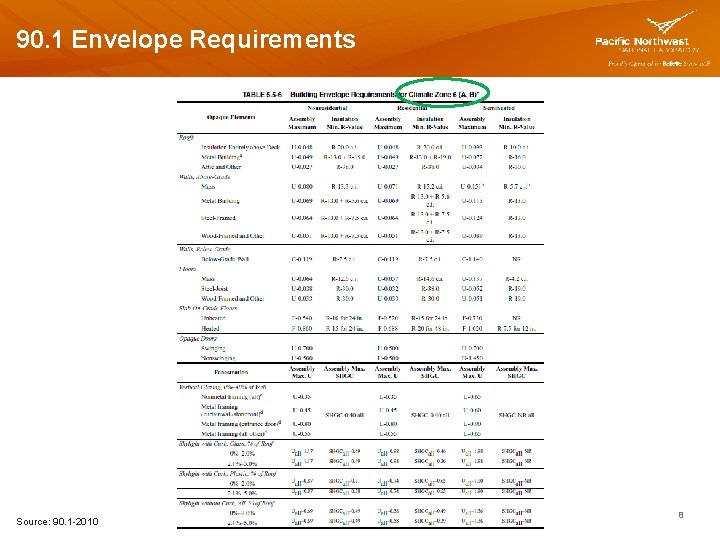The image size is (720, 540).
Task: Click the 'Swinging' door row label
Action: 213,349
